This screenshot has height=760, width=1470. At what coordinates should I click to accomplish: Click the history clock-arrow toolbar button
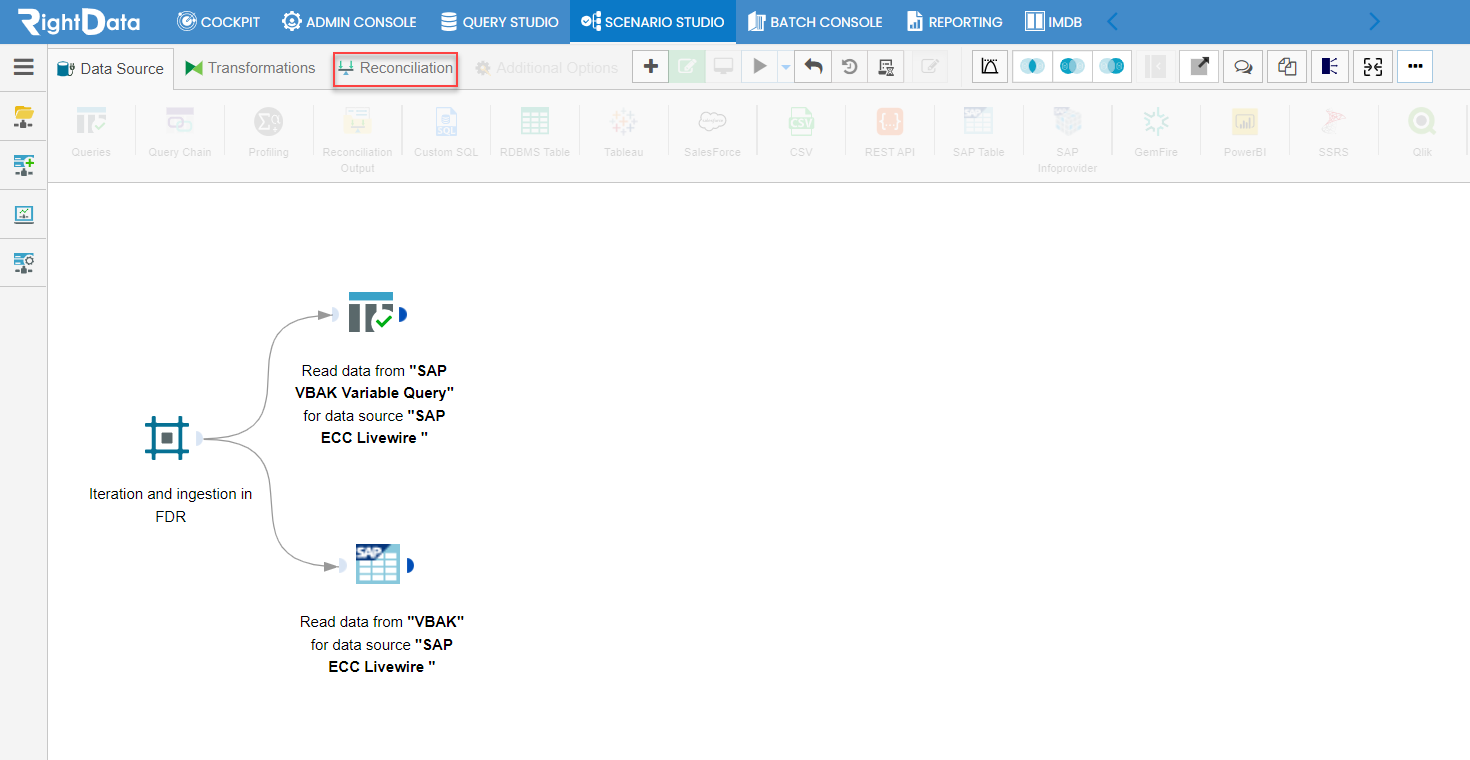point(849,67)
